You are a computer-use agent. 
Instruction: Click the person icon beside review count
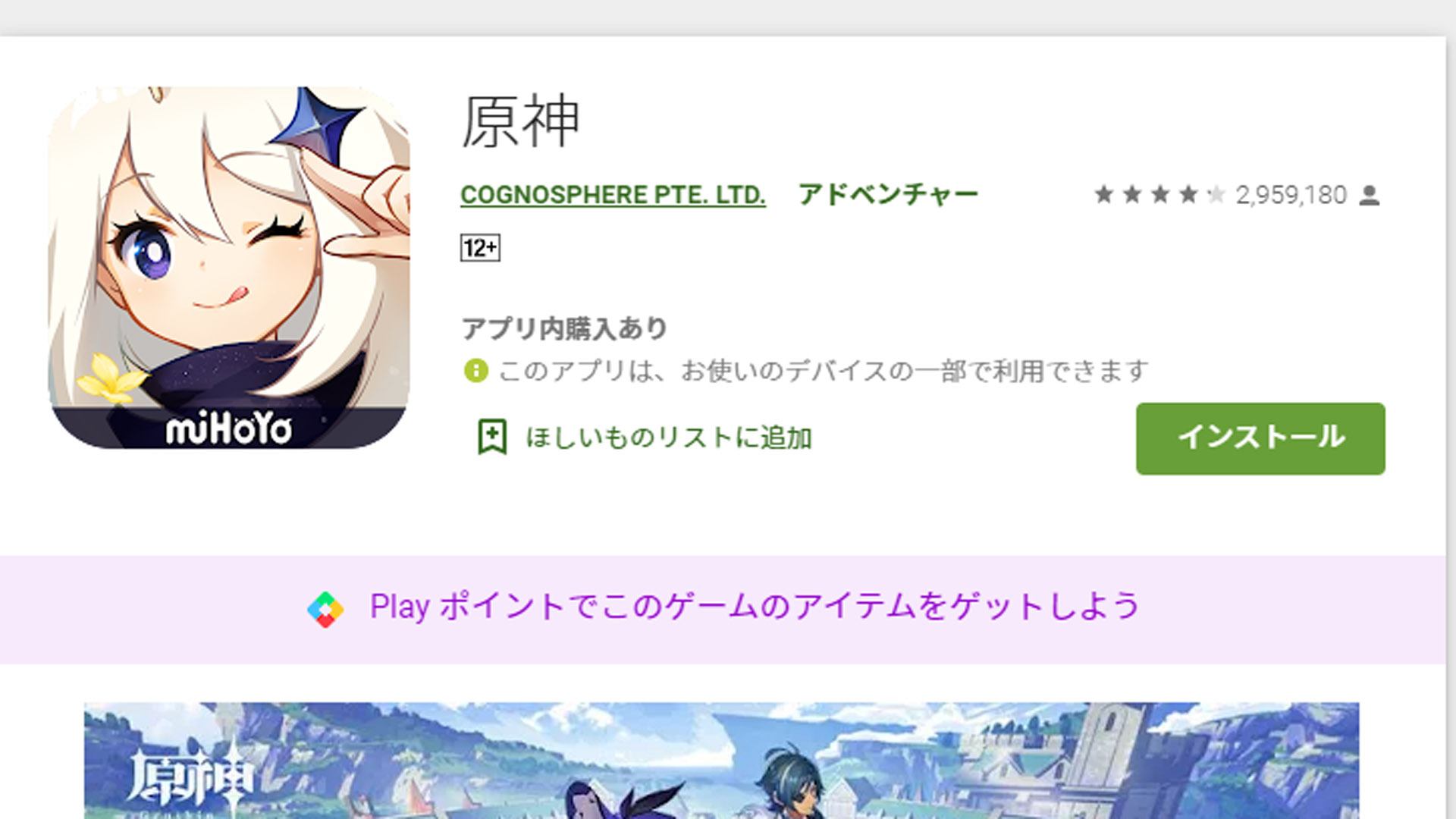point(1370,196)
